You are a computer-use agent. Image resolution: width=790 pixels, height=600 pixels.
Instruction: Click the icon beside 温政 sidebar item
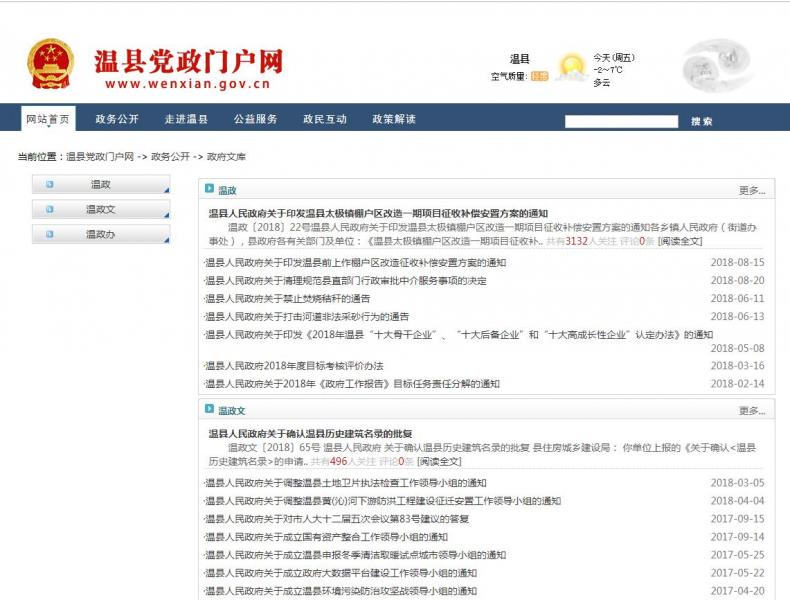50,184
